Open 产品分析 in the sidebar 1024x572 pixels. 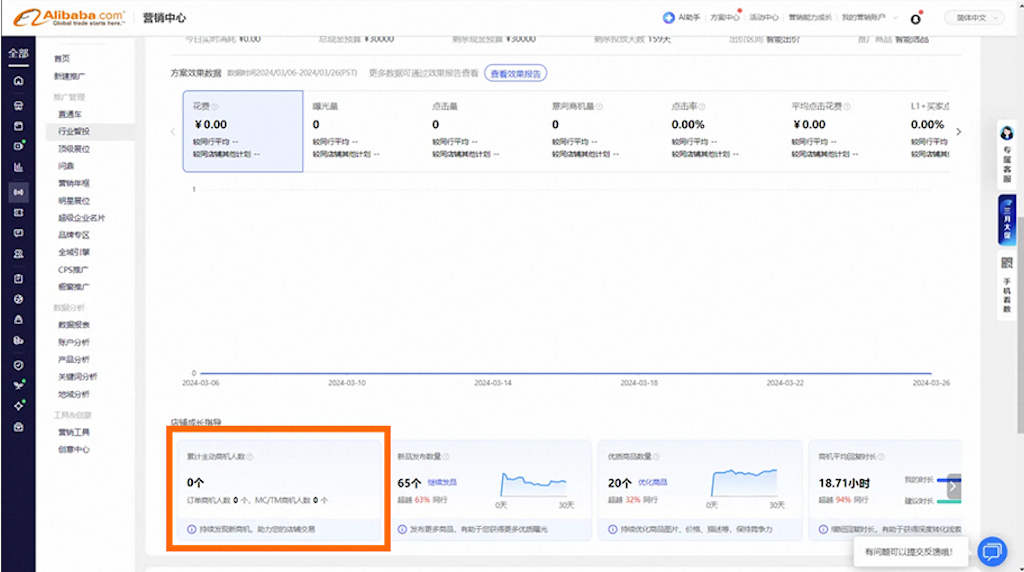tap(74, 360)
